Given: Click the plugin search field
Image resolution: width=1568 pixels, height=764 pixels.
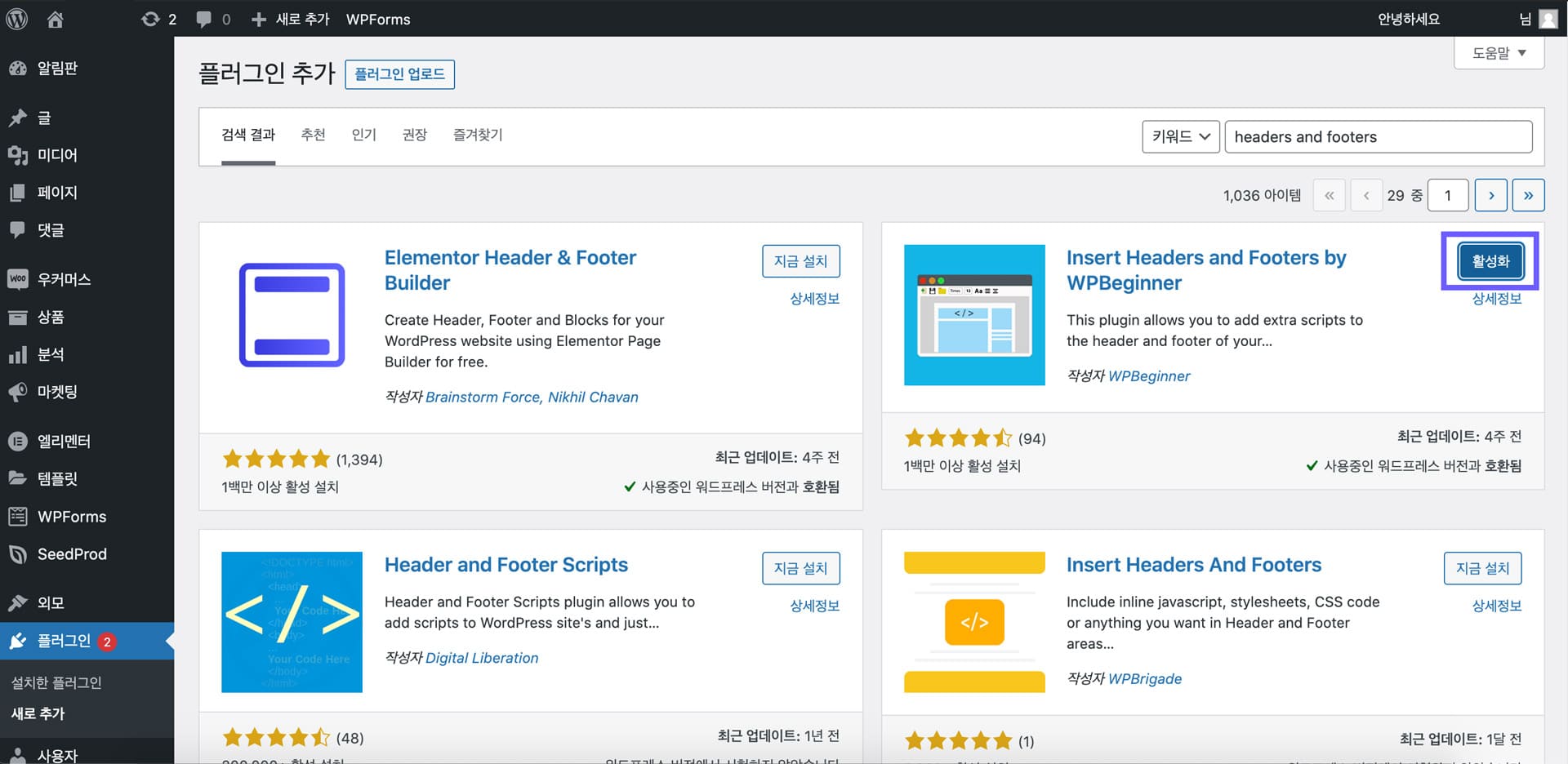Looking at the screenshot, I should point(1379,136).
